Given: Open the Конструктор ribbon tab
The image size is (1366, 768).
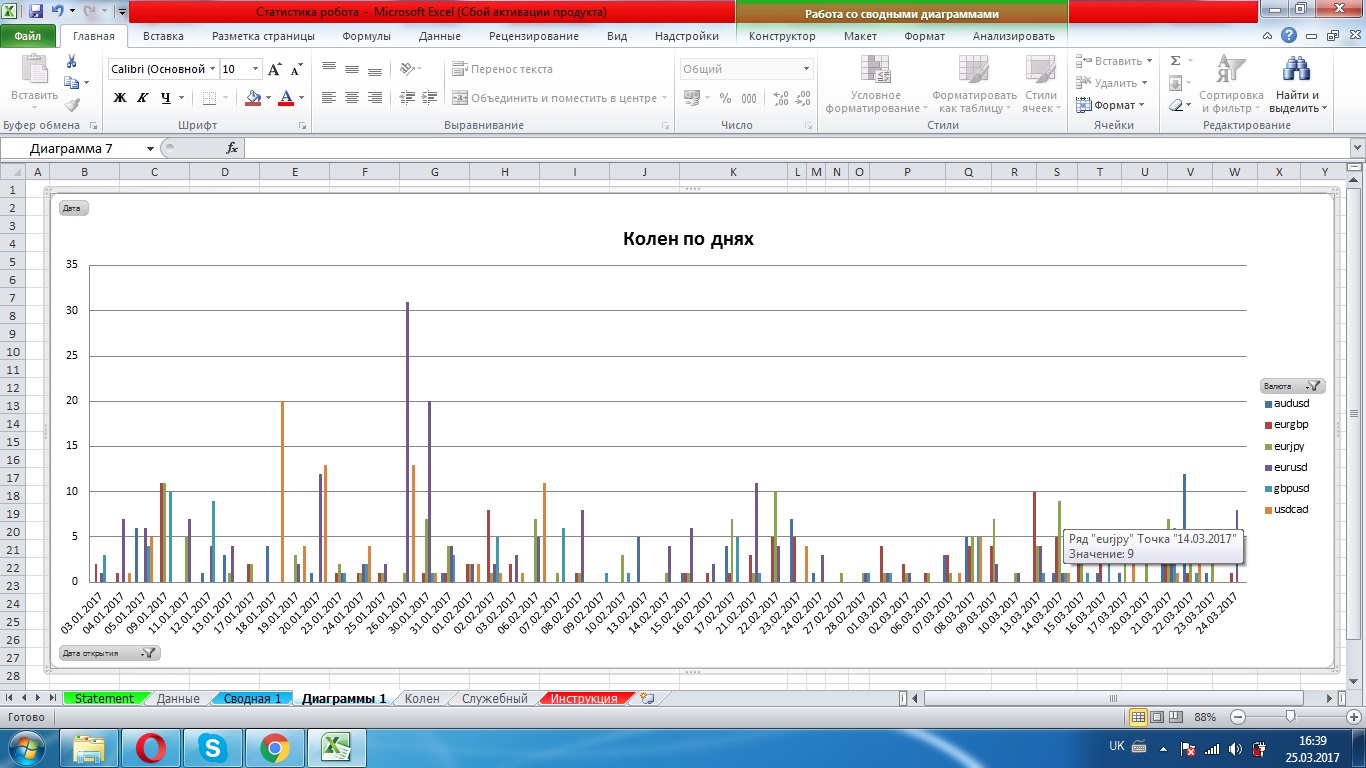Looking at the screenshot, I should point(782,36).
